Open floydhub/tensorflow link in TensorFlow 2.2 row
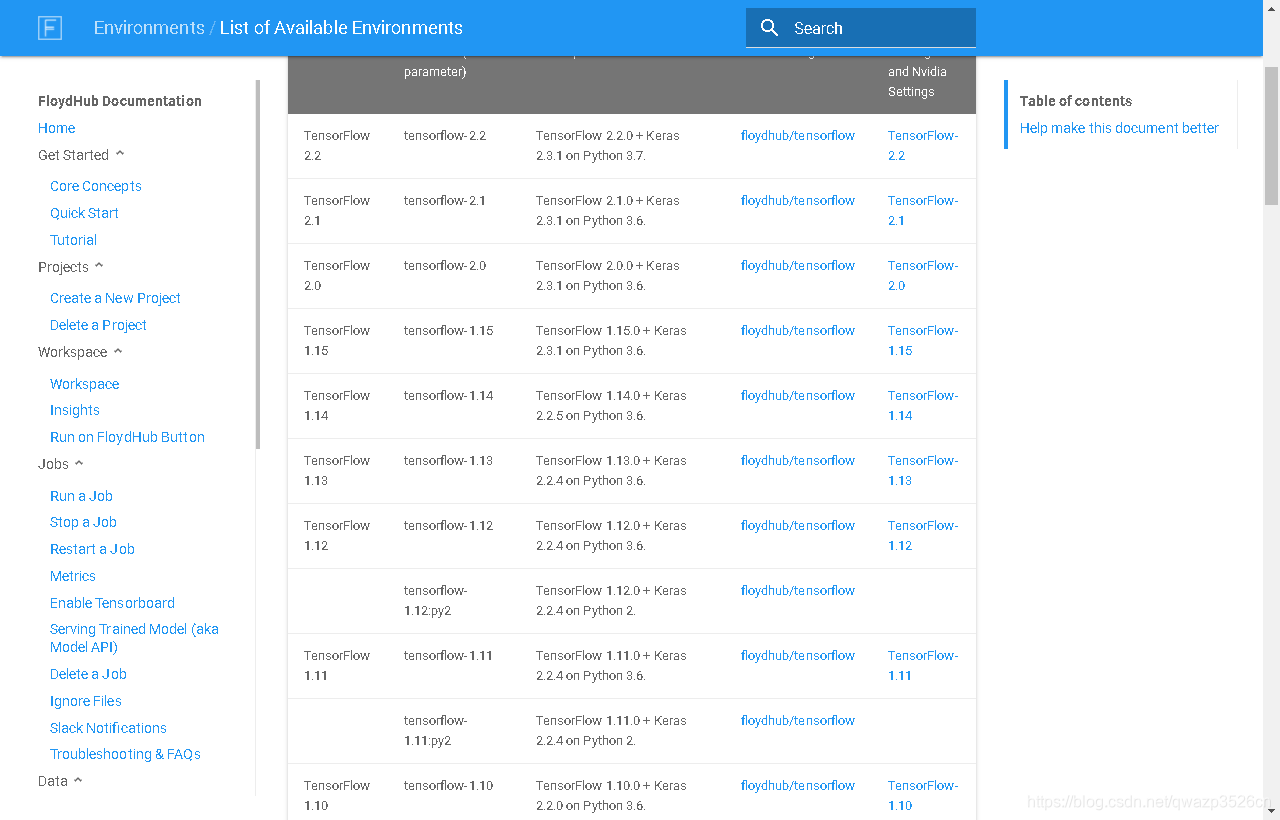 pos(798,135)
